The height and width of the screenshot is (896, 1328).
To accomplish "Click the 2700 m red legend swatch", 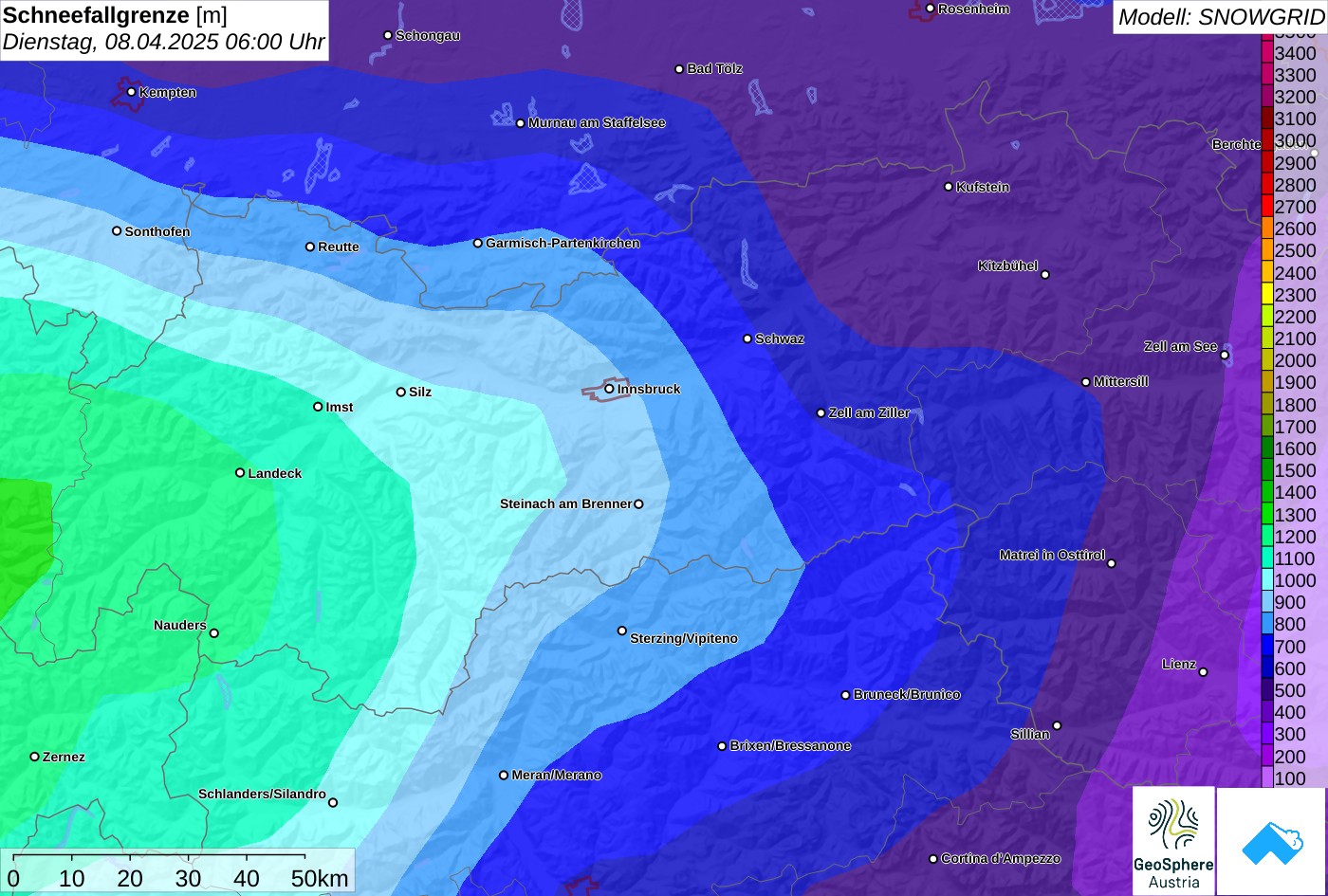I will [1267, 207].
